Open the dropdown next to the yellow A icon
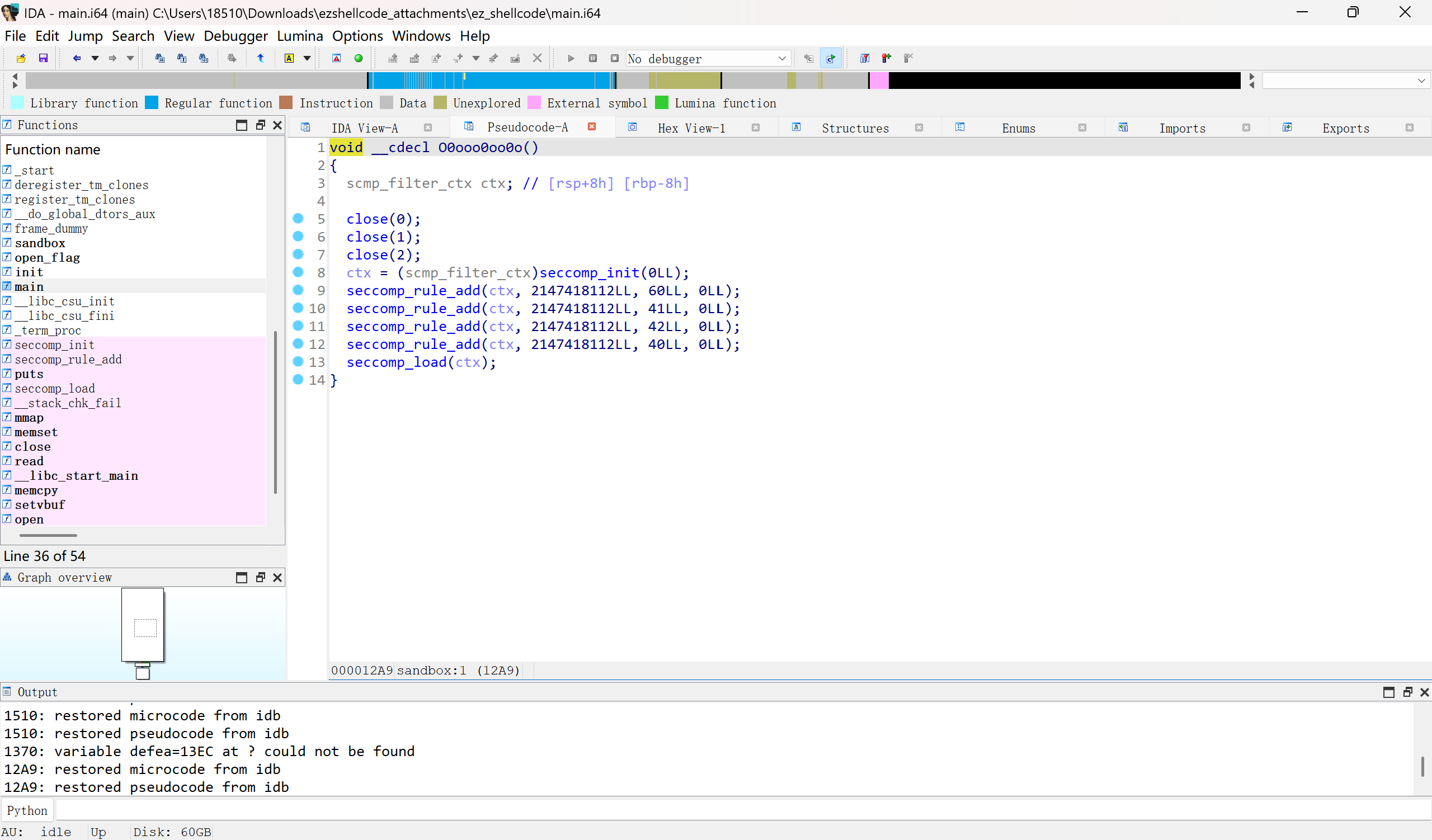 click(307, 58)
